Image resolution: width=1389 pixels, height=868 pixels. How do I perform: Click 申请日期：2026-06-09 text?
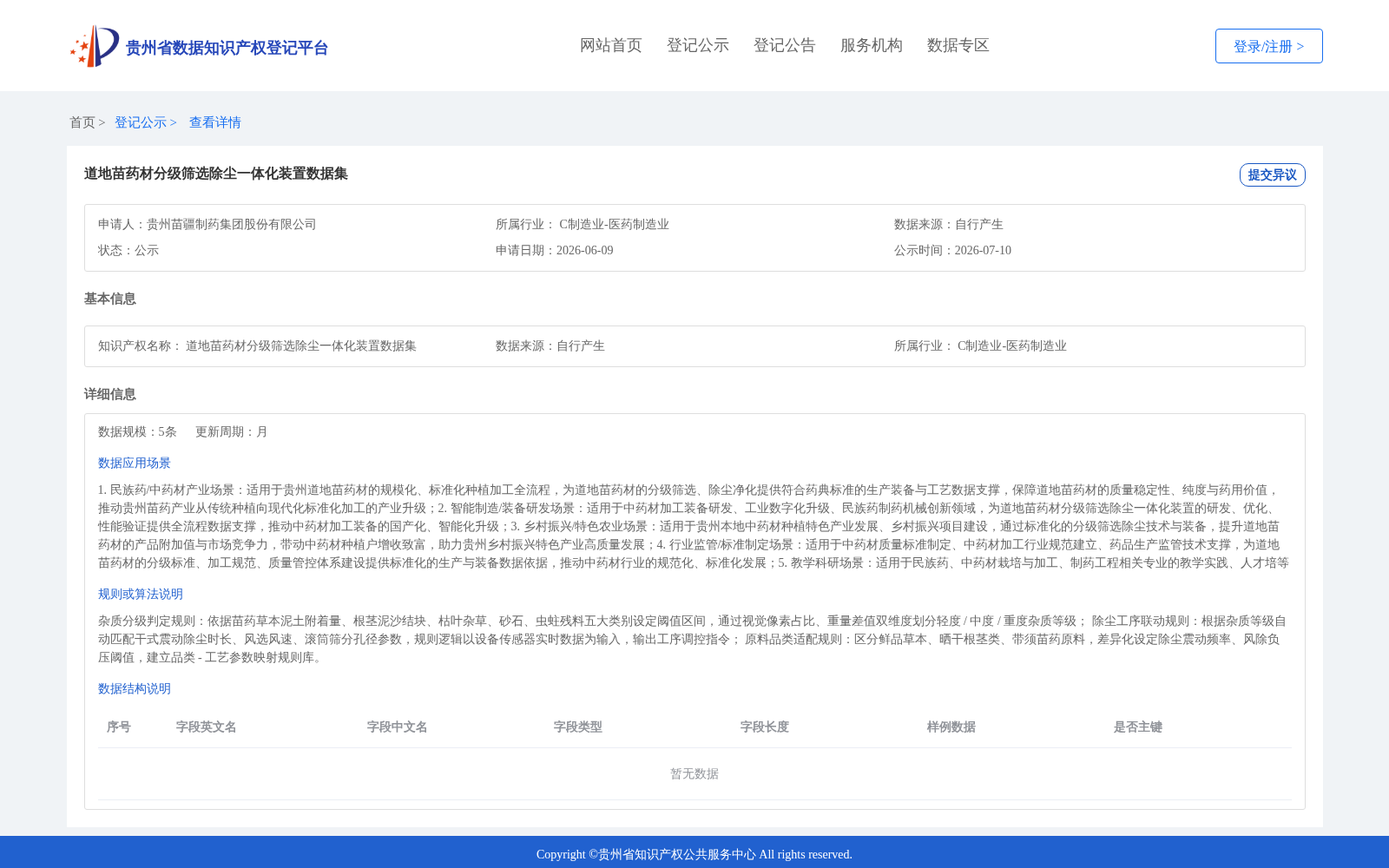coord(554,250)
